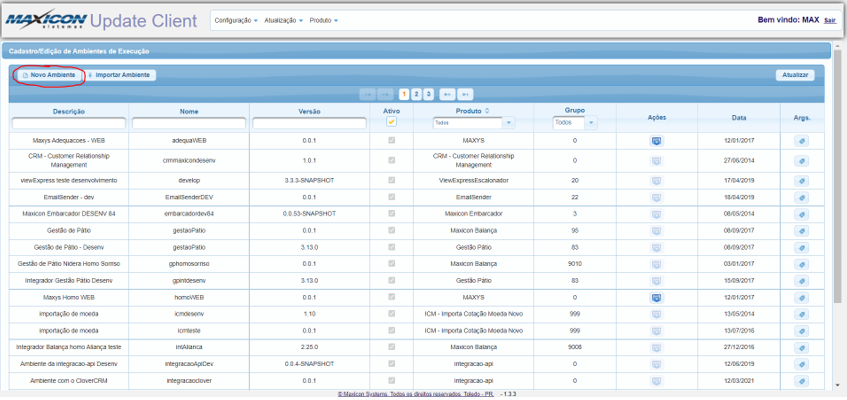
Task: Focus the Nome filter input field
Action: 189,124
